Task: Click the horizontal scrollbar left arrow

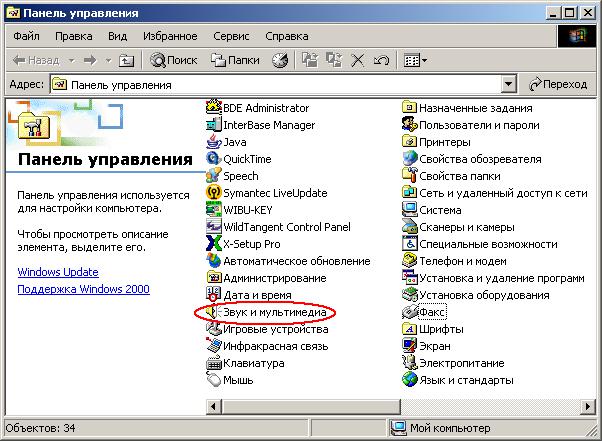Action: click(x=213, y=406)
